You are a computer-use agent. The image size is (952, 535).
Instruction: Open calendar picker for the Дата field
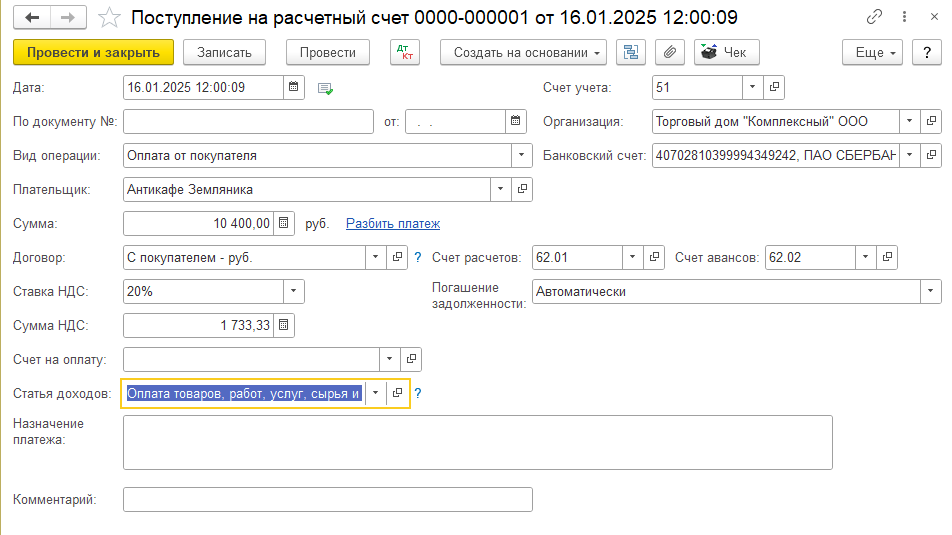[293, 87]
